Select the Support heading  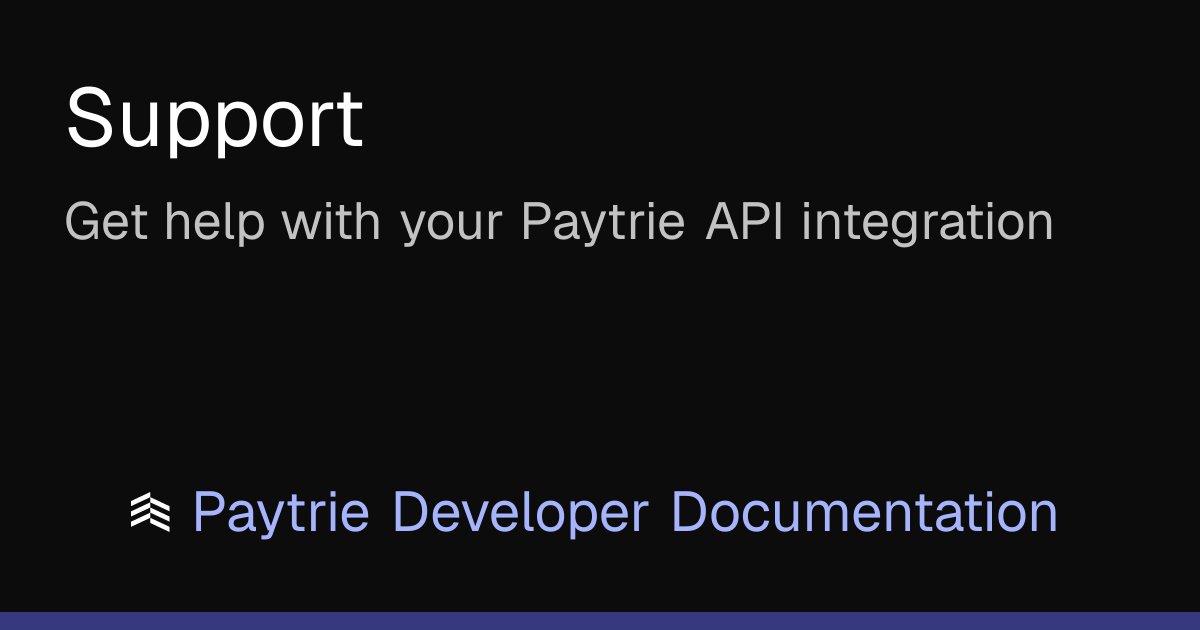214,121
